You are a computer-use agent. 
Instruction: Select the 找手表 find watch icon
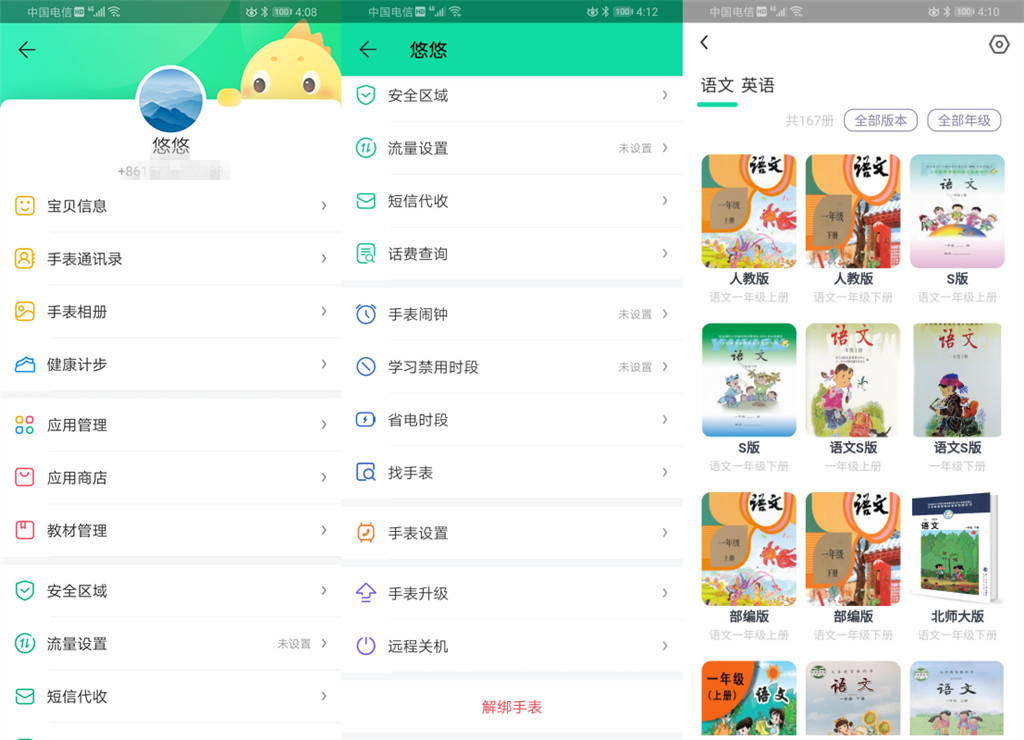(367, 473)
